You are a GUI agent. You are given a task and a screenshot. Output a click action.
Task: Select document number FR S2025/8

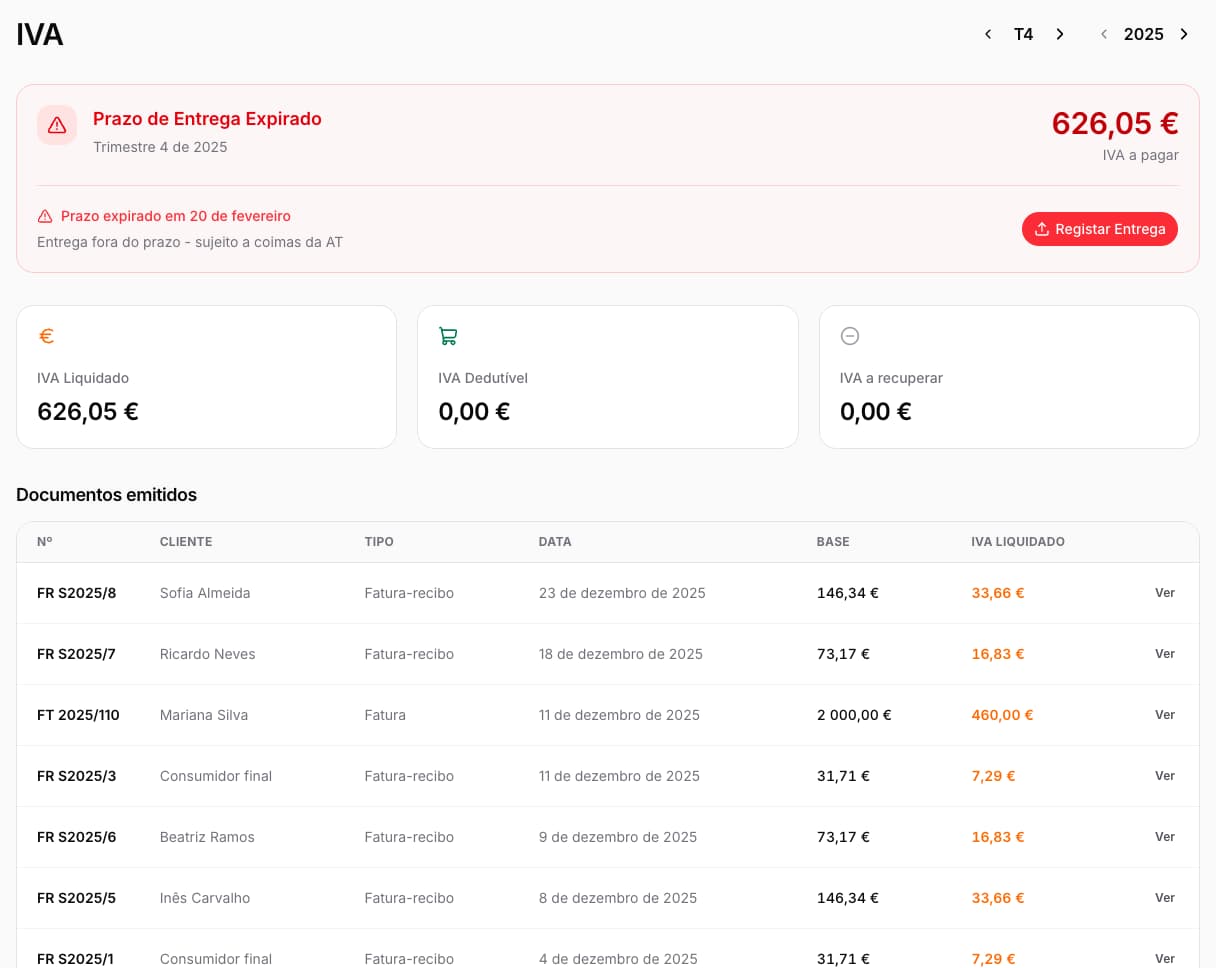click(x=77, y=593)
